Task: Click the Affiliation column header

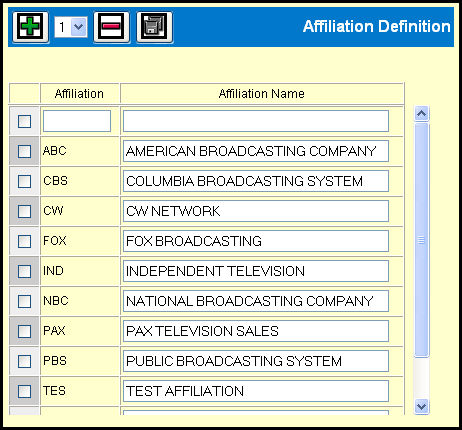Action: tap(79, 94)
